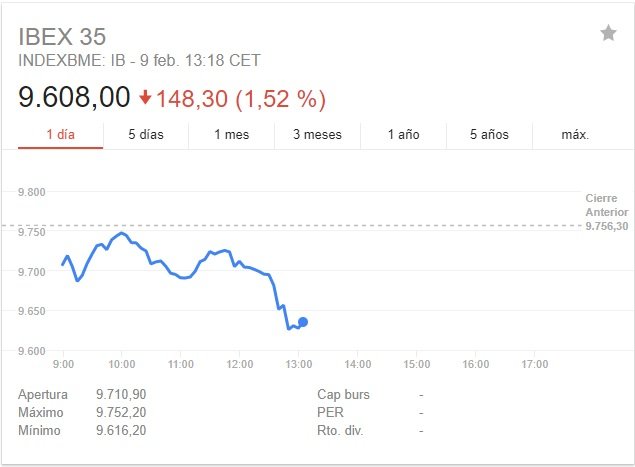View the 5 años chart tab
The image size is (635, 467).
coord(489,135)
